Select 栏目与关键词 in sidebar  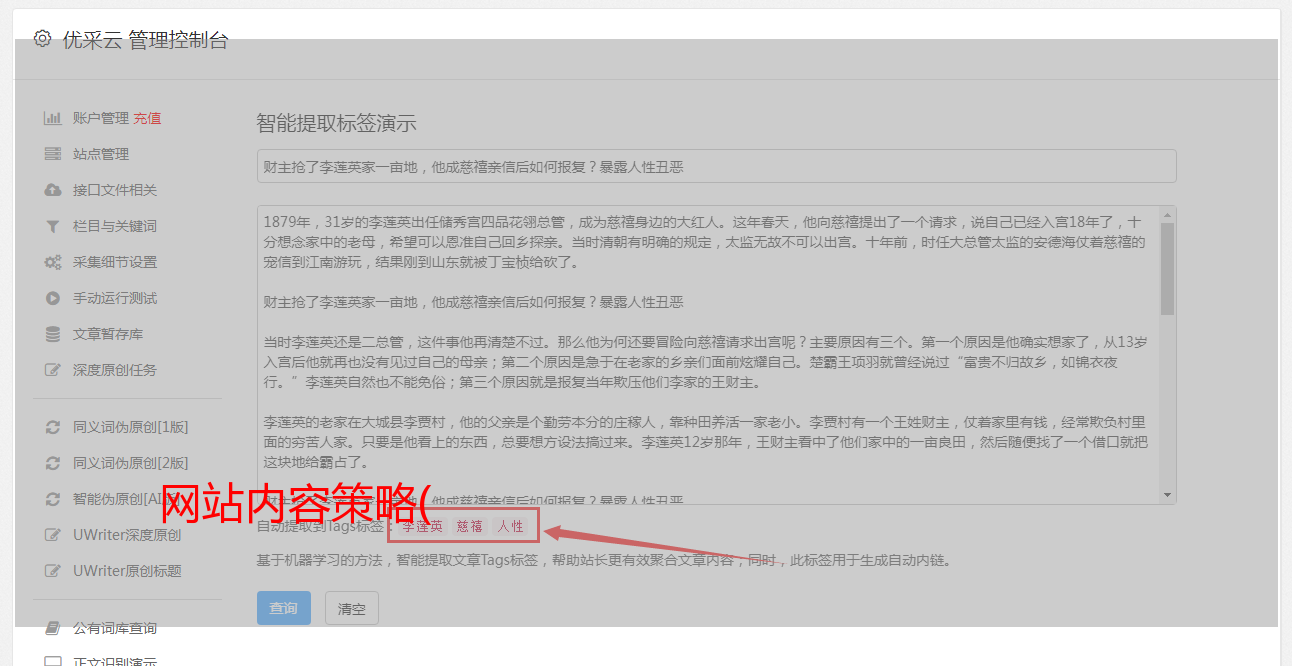115,226
